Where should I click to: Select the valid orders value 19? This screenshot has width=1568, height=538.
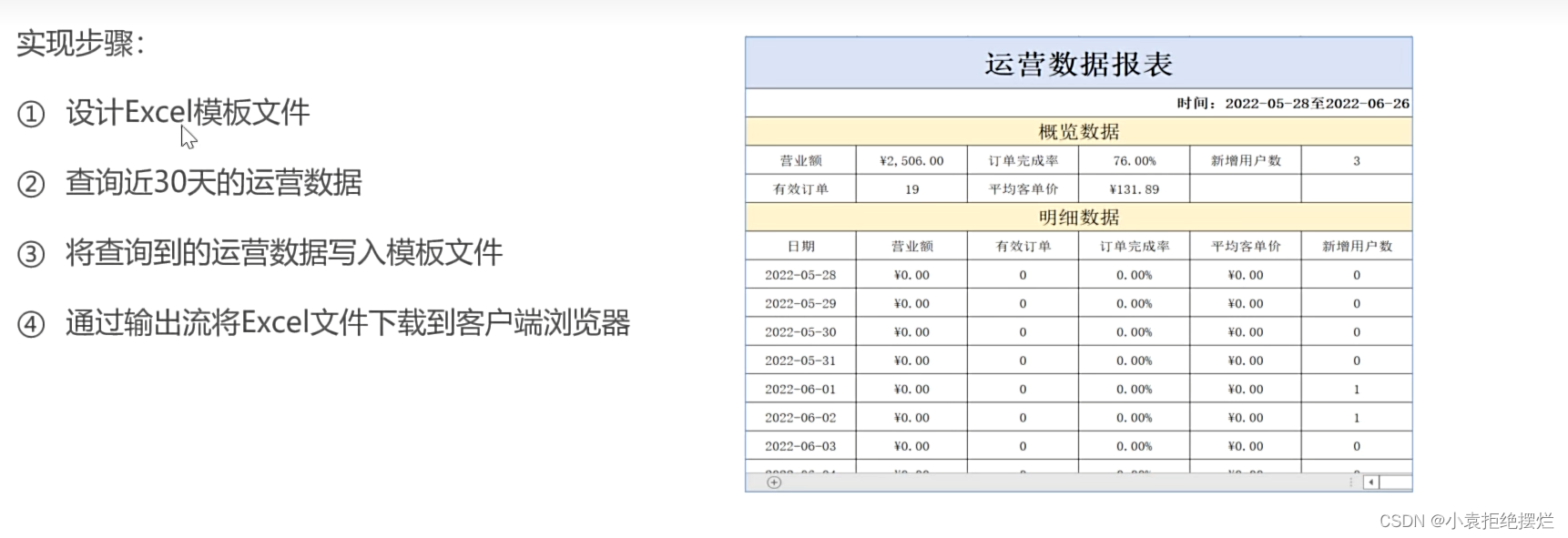point(911,188)
